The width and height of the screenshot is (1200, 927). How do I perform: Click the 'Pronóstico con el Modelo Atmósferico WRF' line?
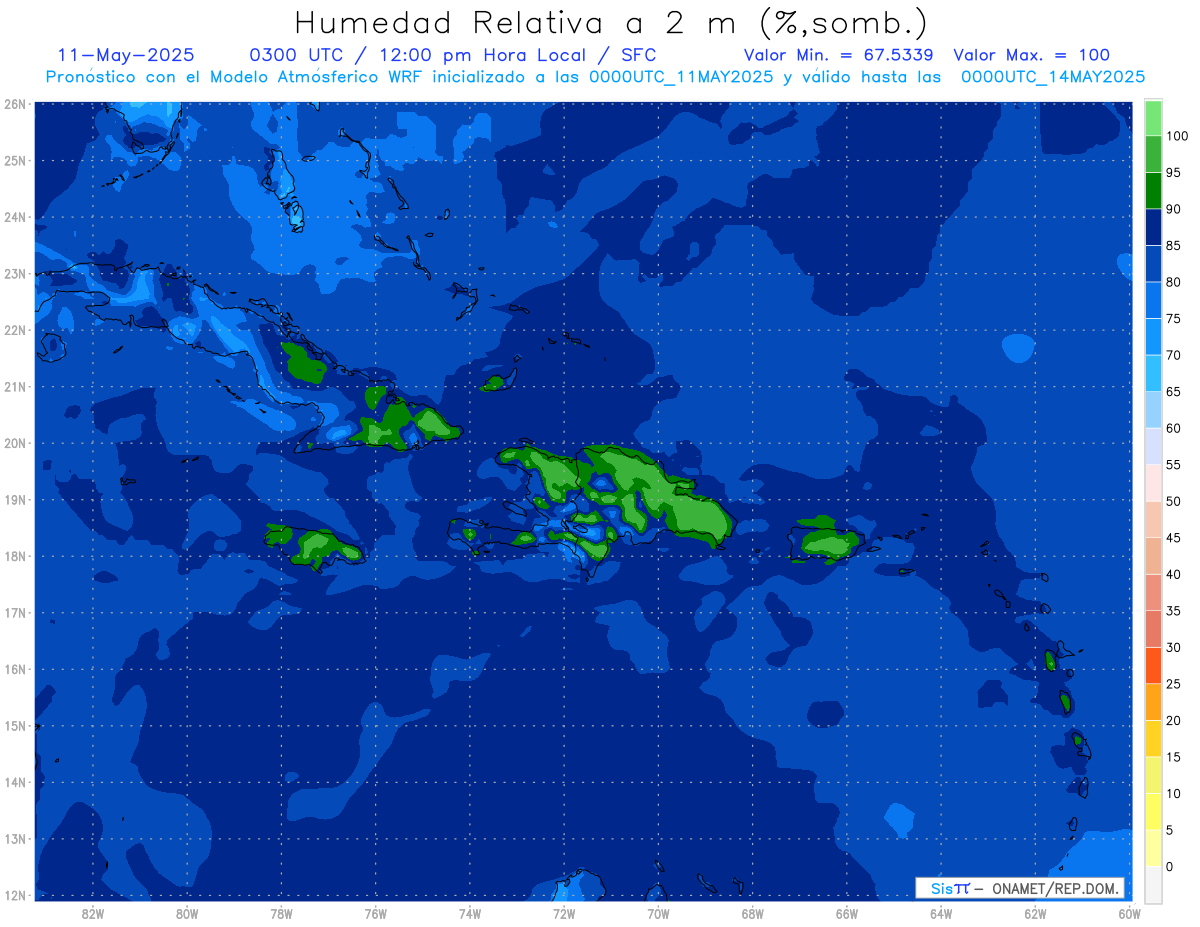point(595,76)
